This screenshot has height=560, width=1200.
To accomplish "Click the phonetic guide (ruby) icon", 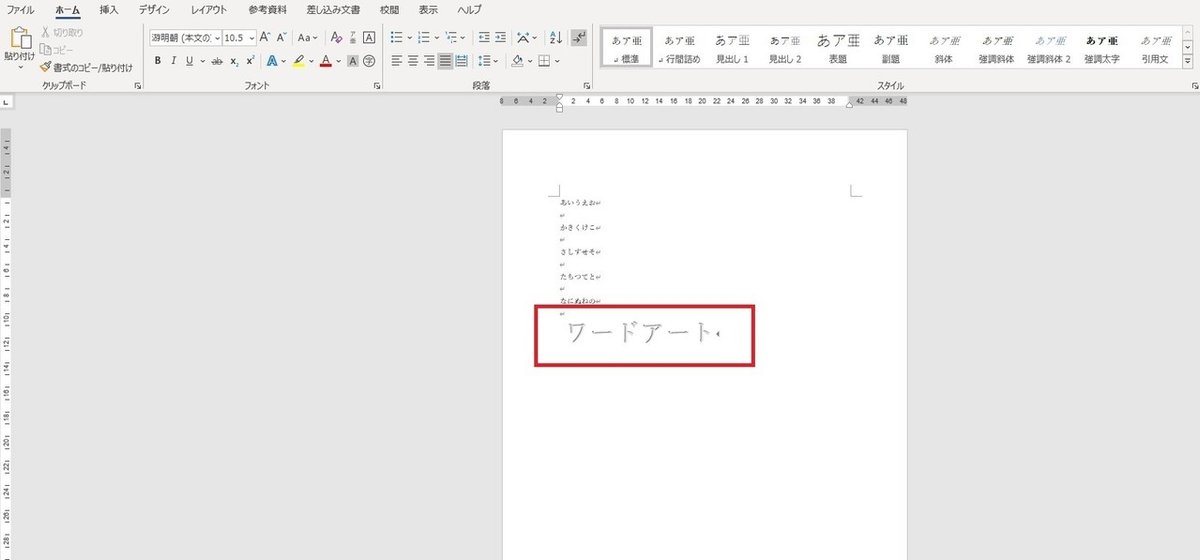I will click(353, 37).
